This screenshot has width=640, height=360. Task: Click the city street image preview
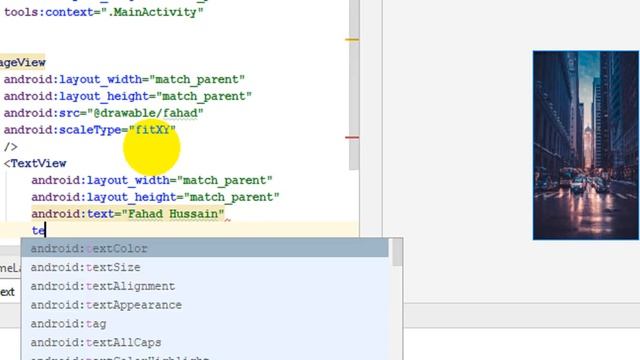pos(586,145)
